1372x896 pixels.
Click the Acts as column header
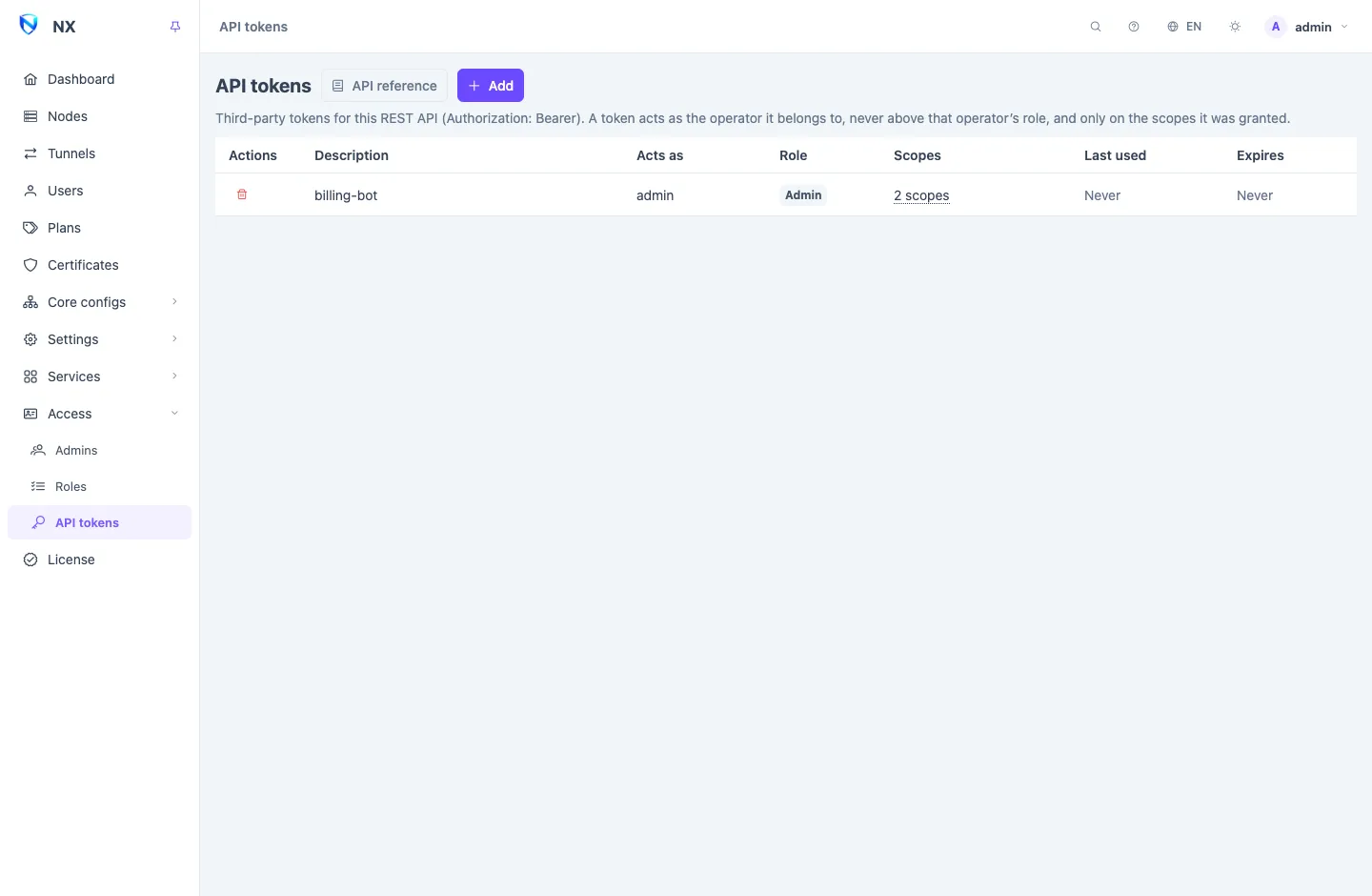(x=659, y=155)
